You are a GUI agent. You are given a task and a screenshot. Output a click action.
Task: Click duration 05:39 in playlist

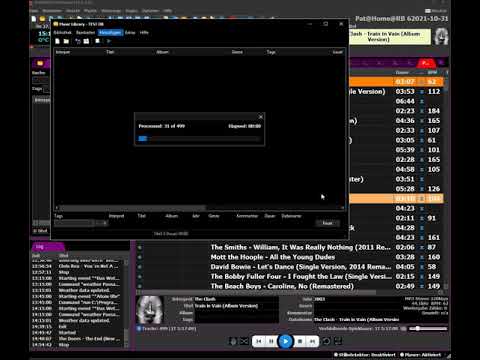405,150
